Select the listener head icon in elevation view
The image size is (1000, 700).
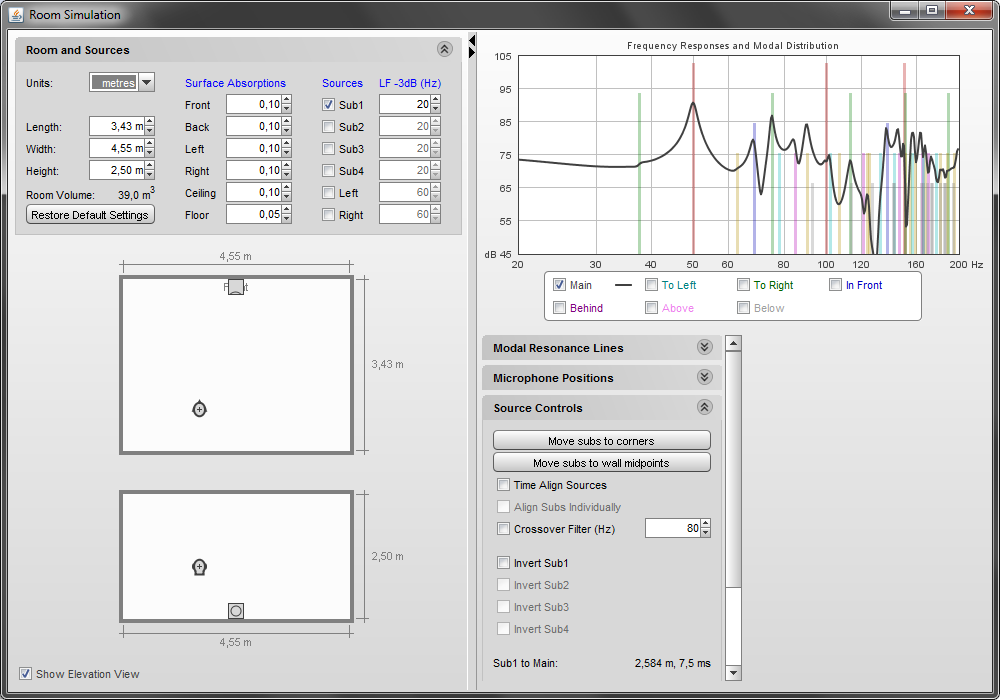click(200, 567)
